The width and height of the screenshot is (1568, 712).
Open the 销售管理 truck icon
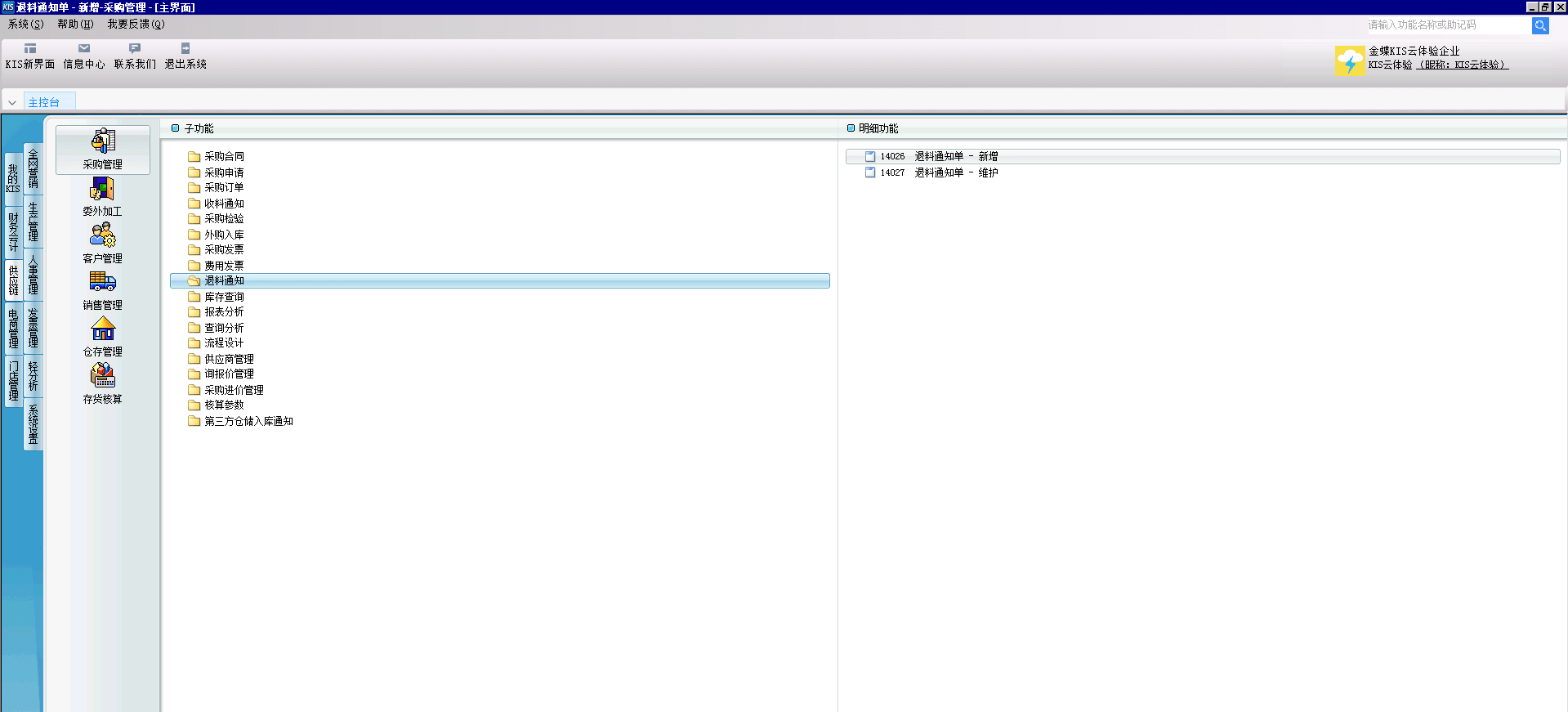pyautogui.click(x=103, y=283)
